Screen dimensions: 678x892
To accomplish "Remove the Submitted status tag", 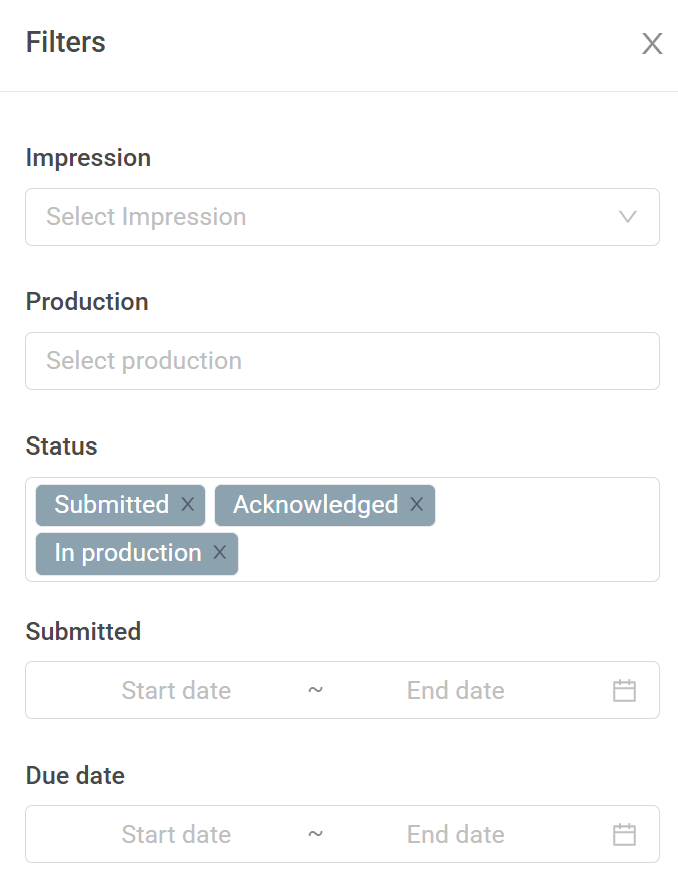I will (x=188, y=505).
